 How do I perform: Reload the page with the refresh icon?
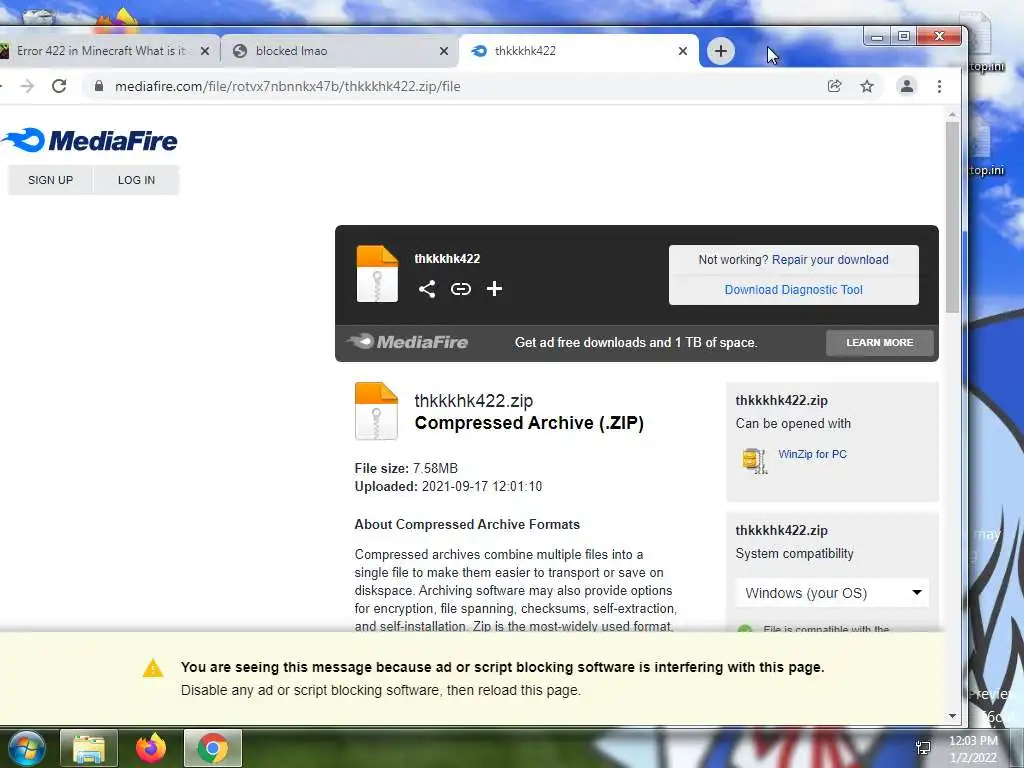tap(59, 86)
